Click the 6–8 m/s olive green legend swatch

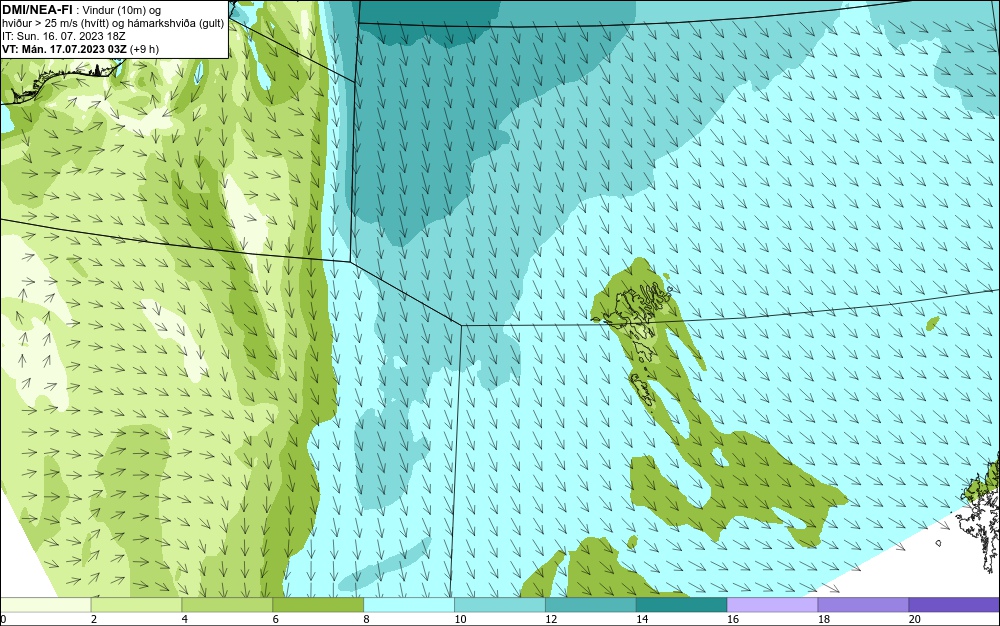318,604
